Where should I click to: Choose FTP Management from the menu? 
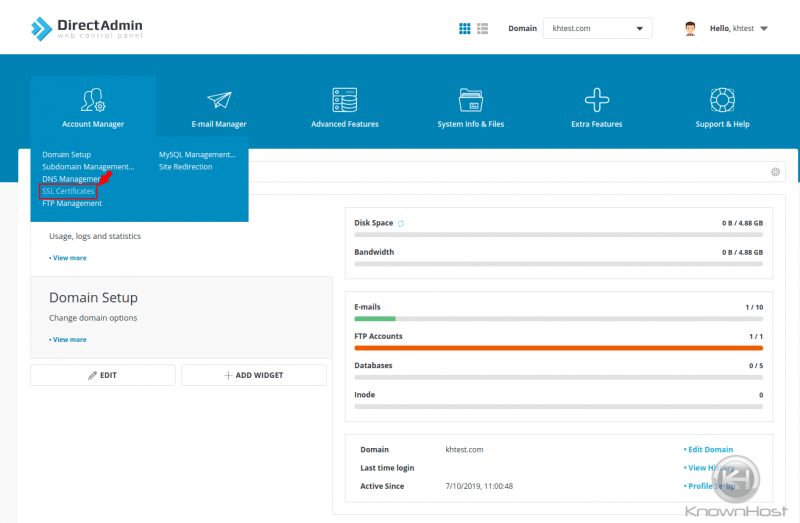tap(72, 204)
